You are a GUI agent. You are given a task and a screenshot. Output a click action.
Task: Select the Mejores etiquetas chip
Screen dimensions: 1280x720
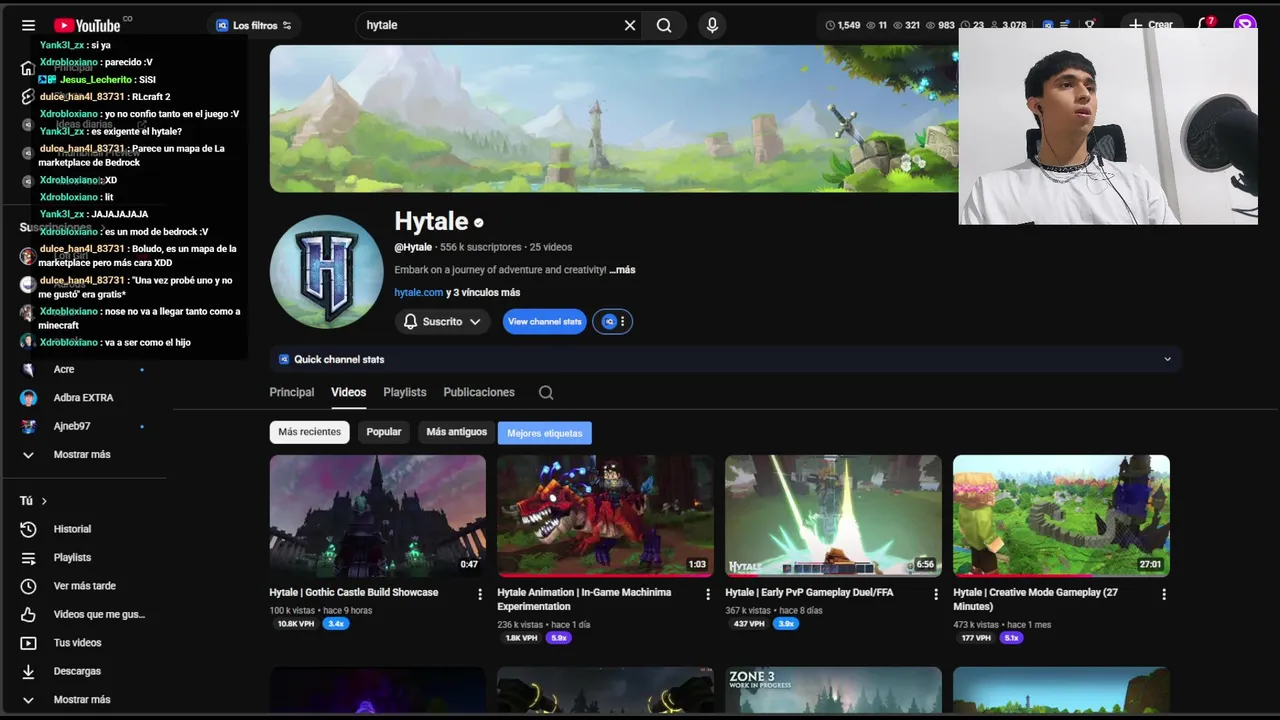coord(545,433)
